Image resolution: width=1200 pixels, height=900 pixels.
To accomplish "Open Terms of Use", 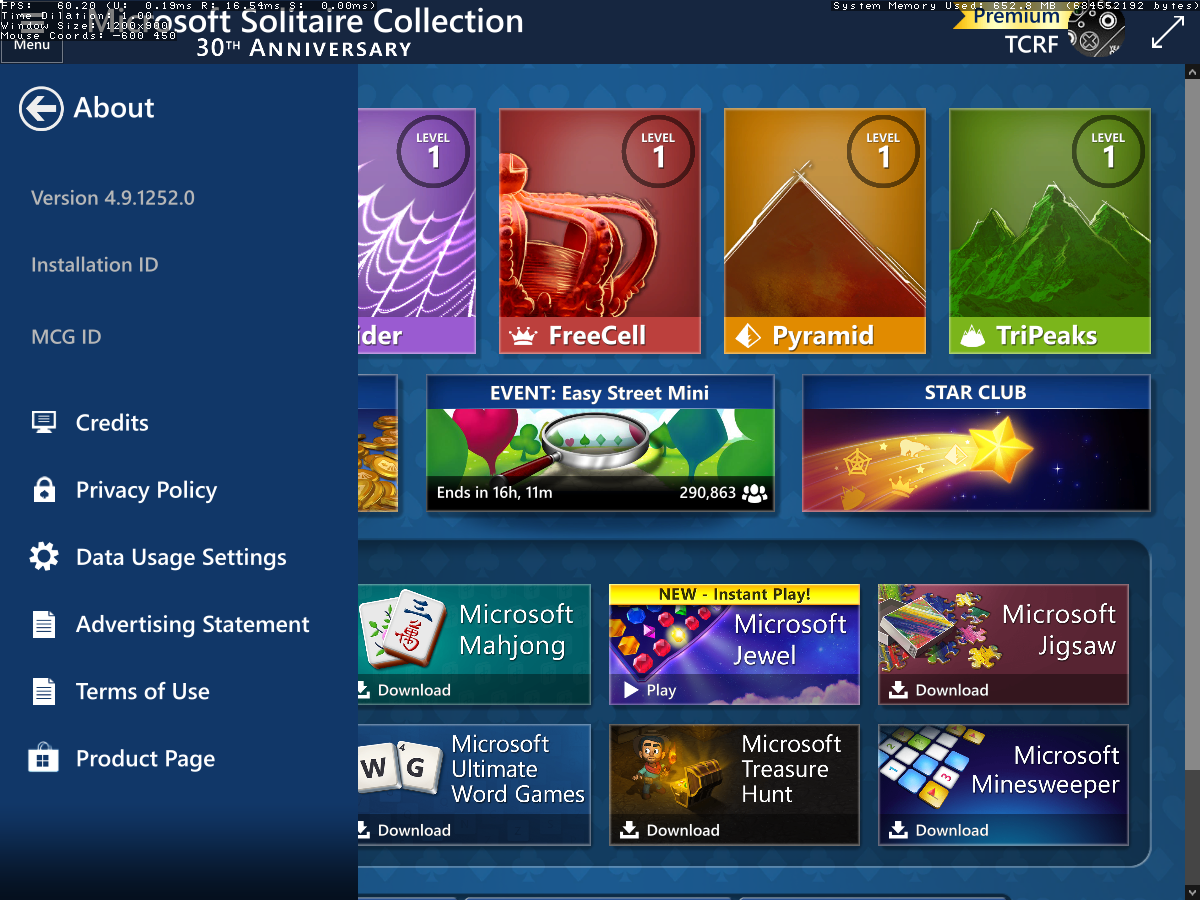I will pyautogui.click(x=143, y=691).
